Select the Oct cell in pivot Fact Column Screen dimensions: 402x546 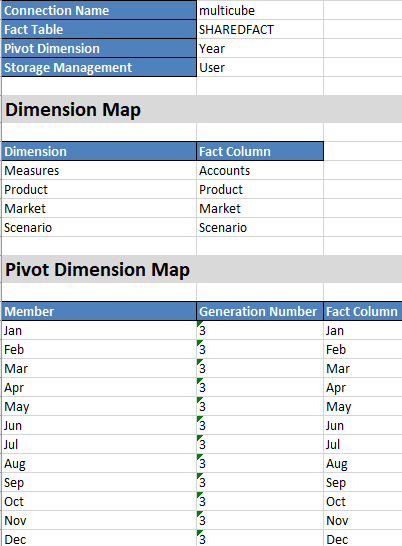363,501
